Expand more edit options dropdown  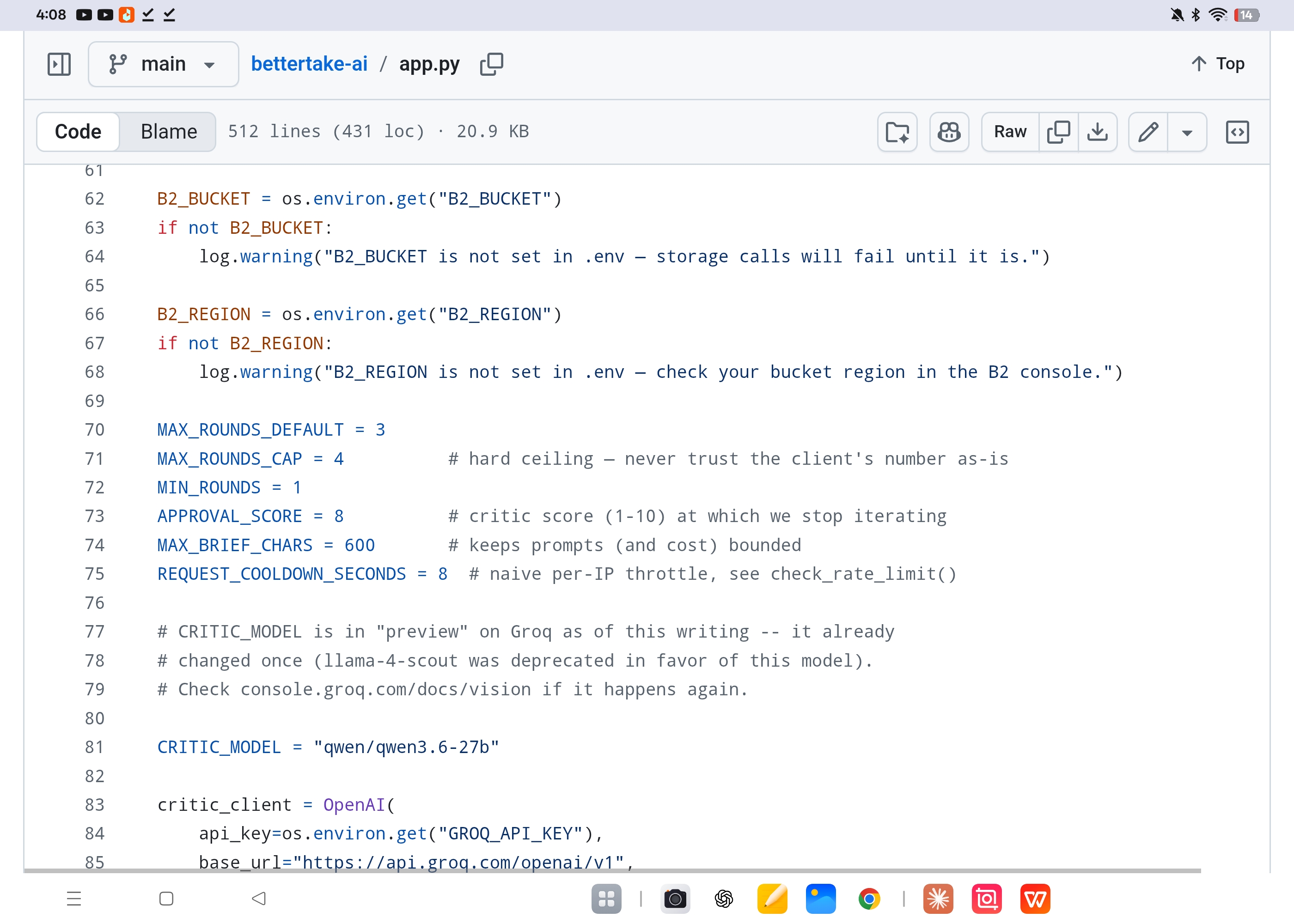[x=1187, y=132]
